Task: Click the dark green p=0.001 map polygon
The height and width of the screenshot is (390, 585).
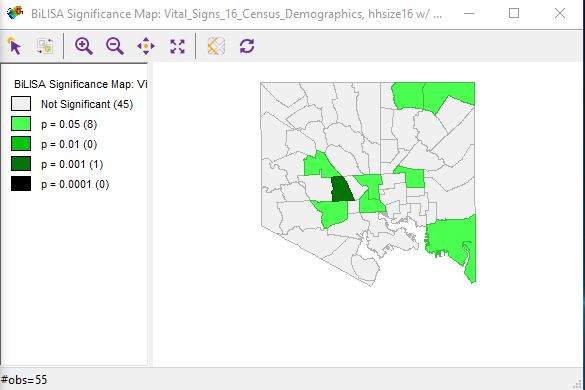Action: (x=341, y=189)
